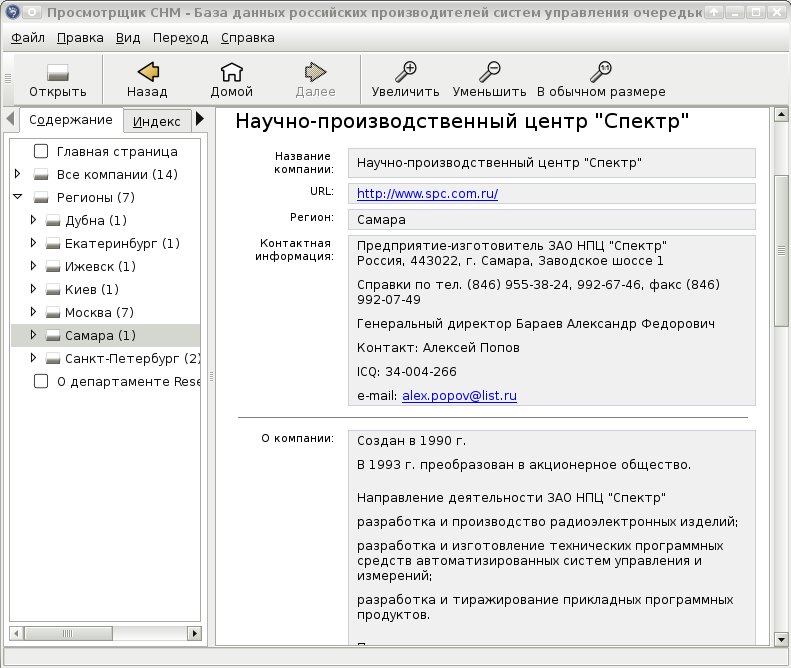Click the toolbar drag handle grip
This screenshot has height=668, width=791.
[x=8, y=78]
